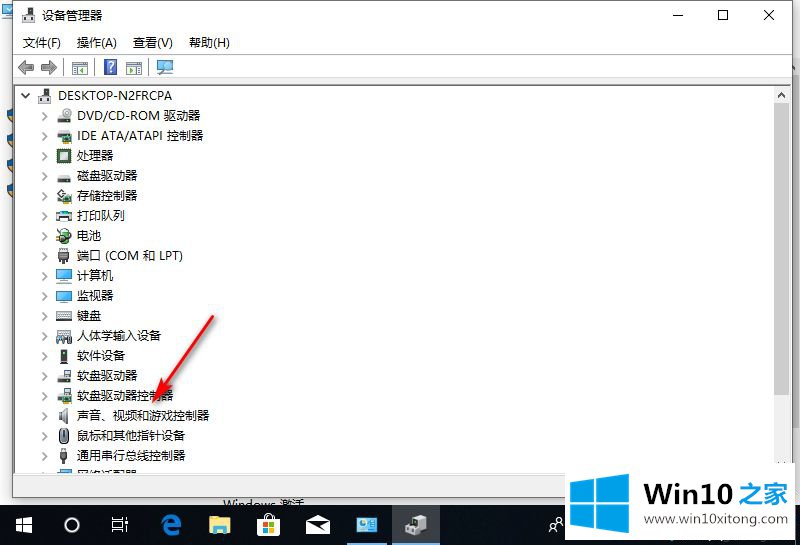Click the show/hide console tree toolbar icon
This screenshot has height=545, width=800.
[x=80, y=67]
